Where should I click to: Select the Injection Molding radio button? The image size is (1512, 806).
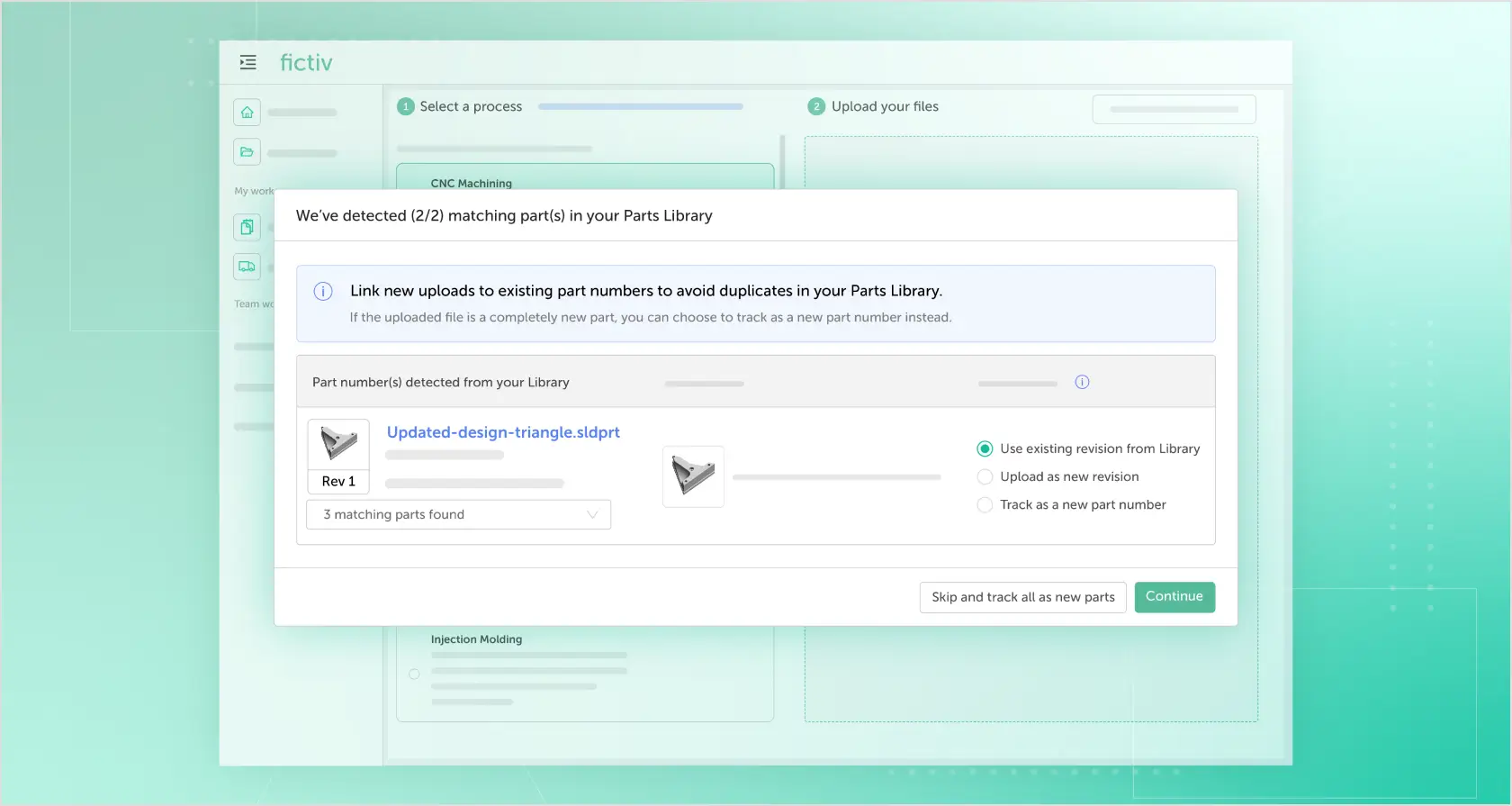tap(414, 674)
